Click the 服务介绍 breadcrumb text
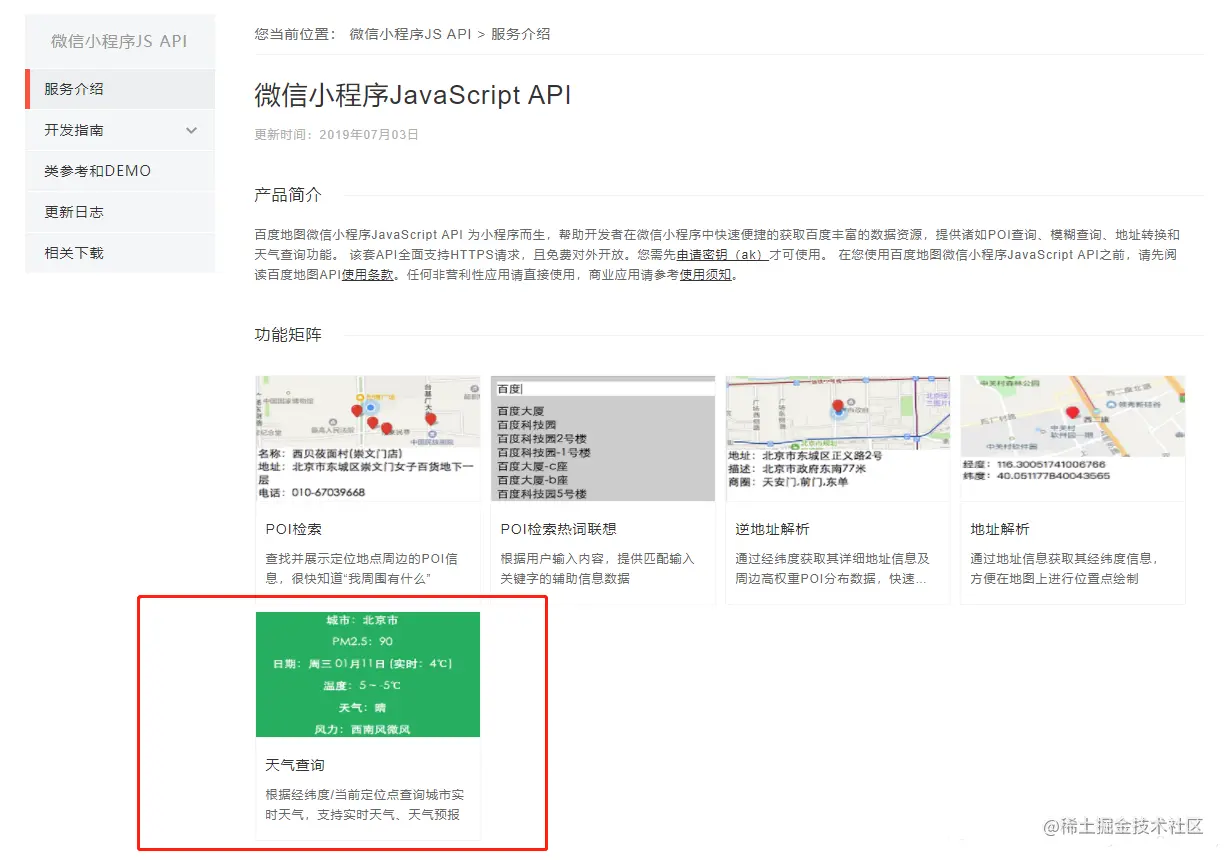This screenshot has height=860, width=1227. 520,34
